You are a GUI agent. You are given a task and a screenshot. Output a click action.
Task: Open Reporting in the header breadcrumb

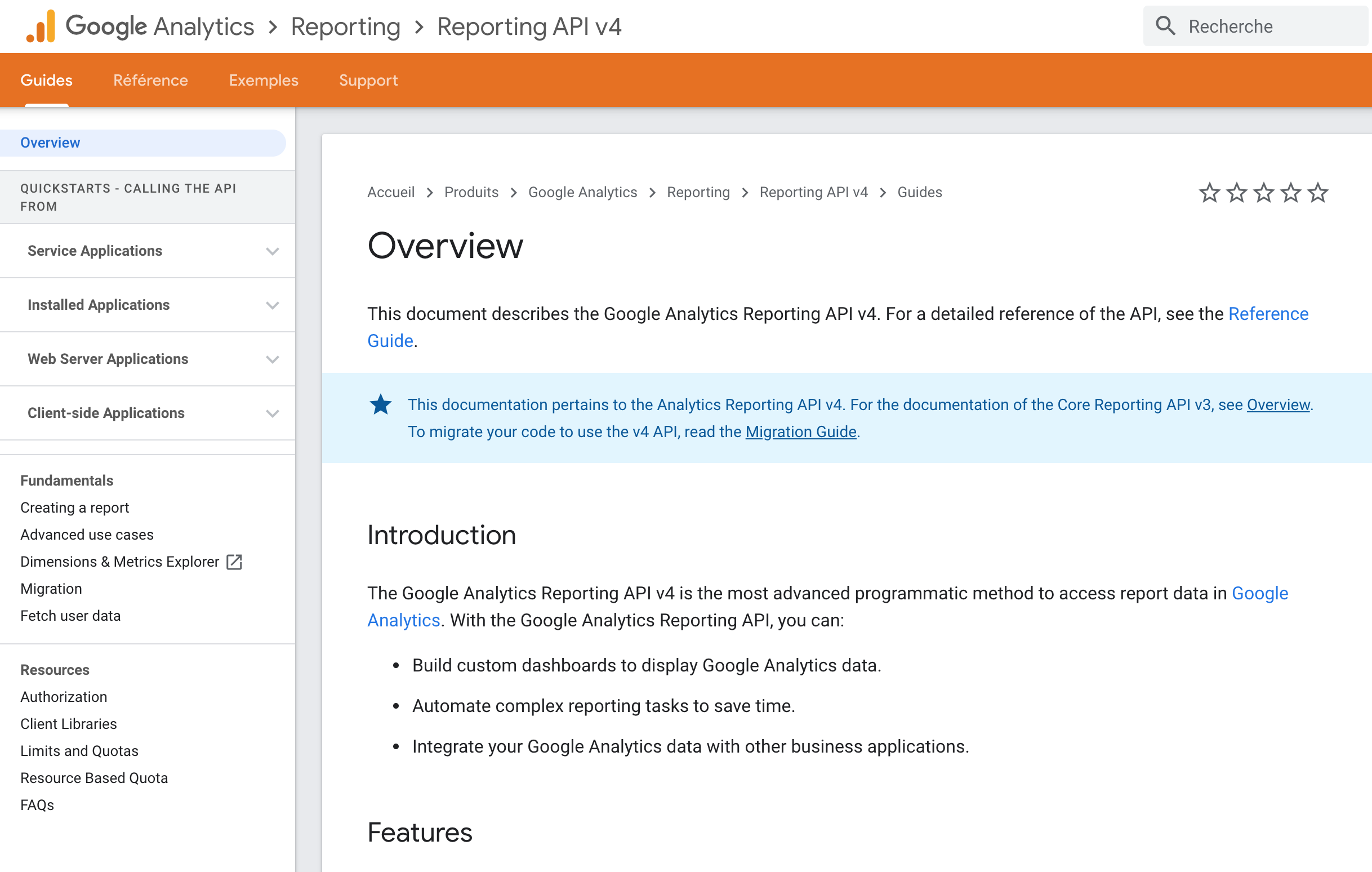pos(346,26)
